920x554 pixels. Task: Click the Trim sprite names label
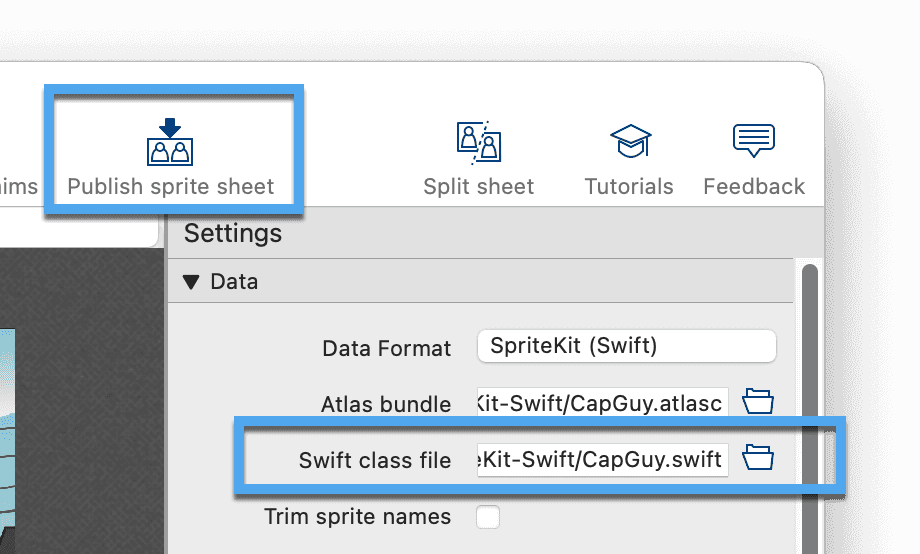[357, 517]
